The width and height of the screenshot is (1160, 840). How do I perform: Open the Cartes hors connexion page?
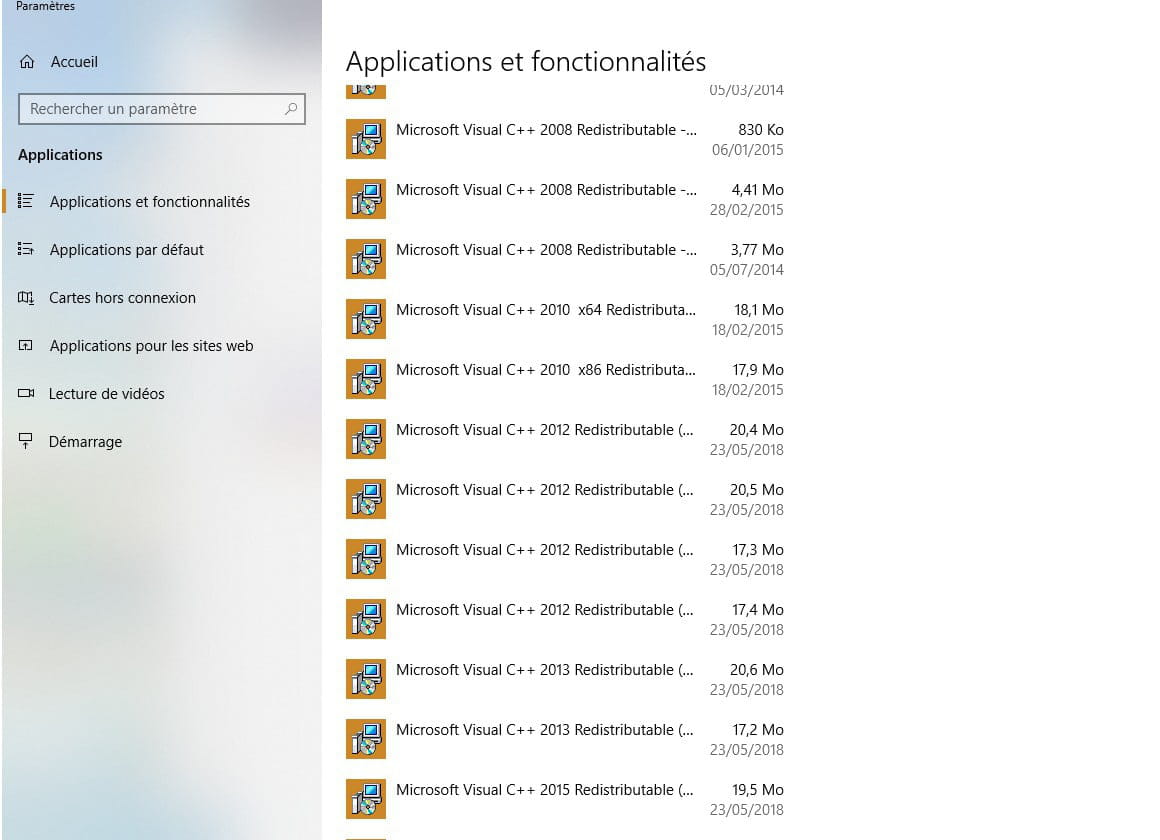122,298
